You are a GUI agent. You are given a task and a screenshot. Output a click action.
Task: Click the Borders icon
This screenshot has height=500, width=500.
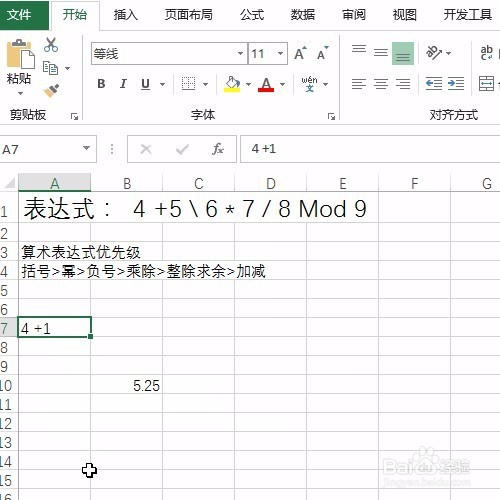point(188,83)
